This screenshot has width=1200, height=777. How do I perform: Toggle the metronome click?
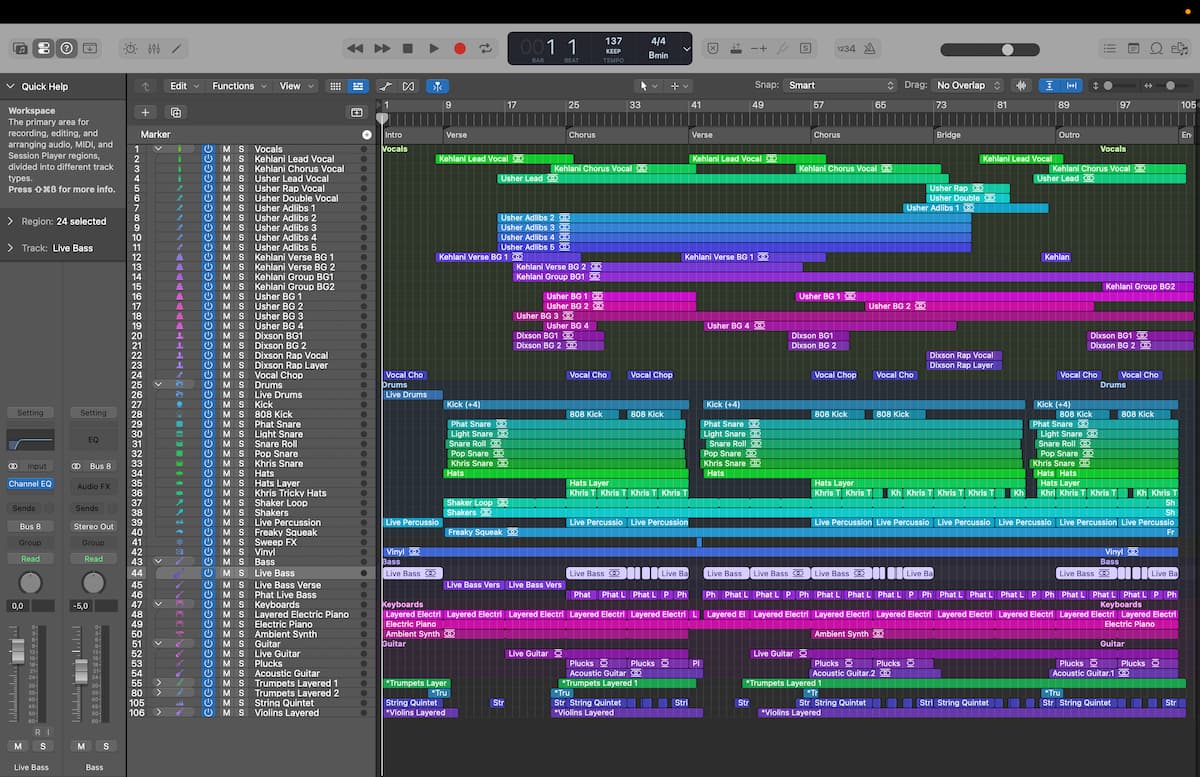(870, 48)
